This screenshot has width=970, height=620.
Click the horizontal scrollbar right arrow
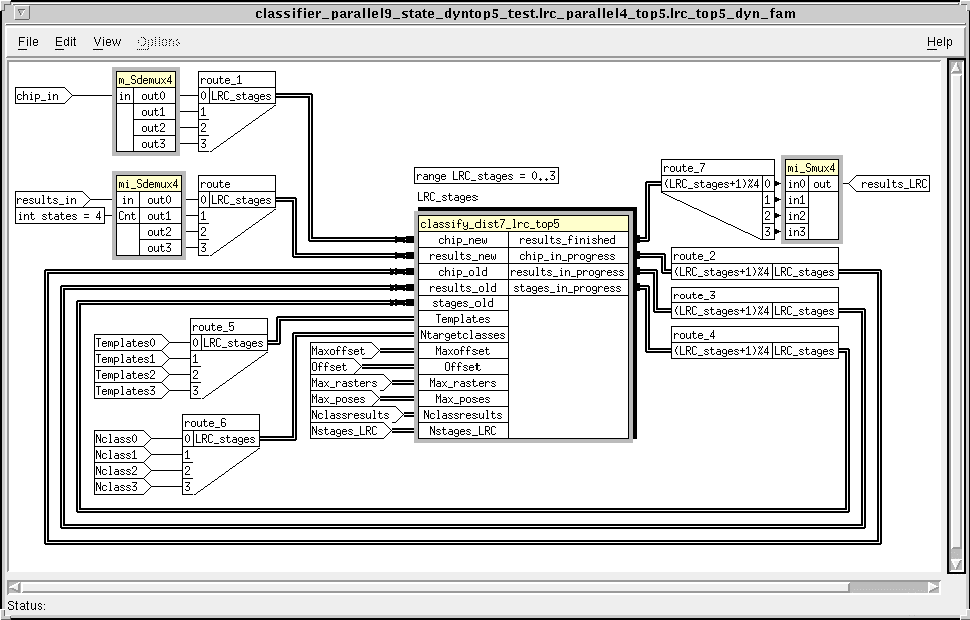[x=934, y=587]
